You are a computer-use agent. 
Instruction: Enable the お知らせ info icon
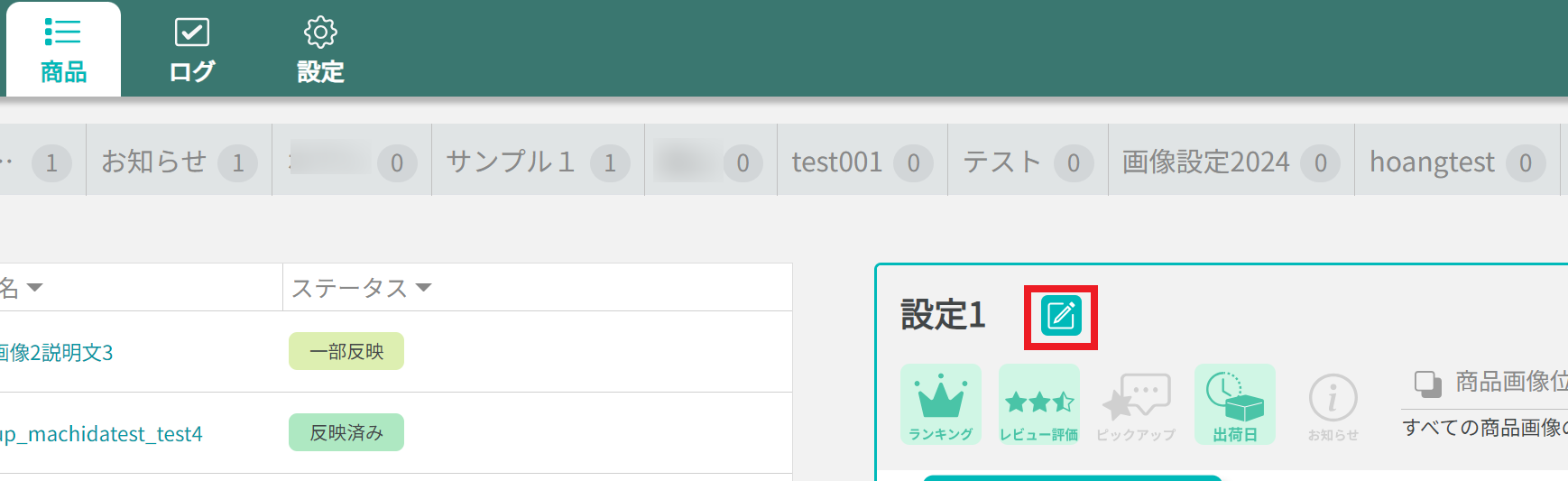click(x=1333, y=404)
